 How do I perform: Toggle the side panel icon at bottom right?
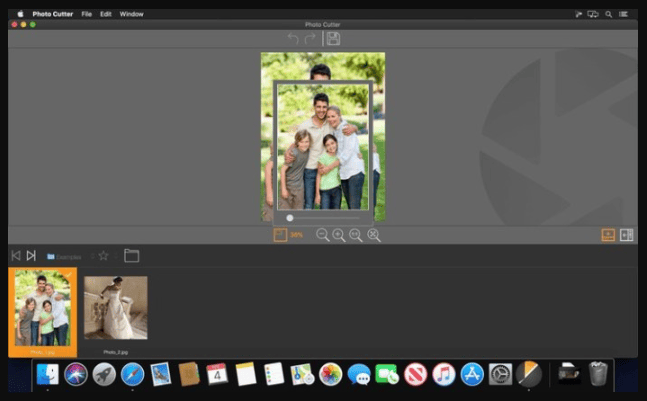pos(626,235)
